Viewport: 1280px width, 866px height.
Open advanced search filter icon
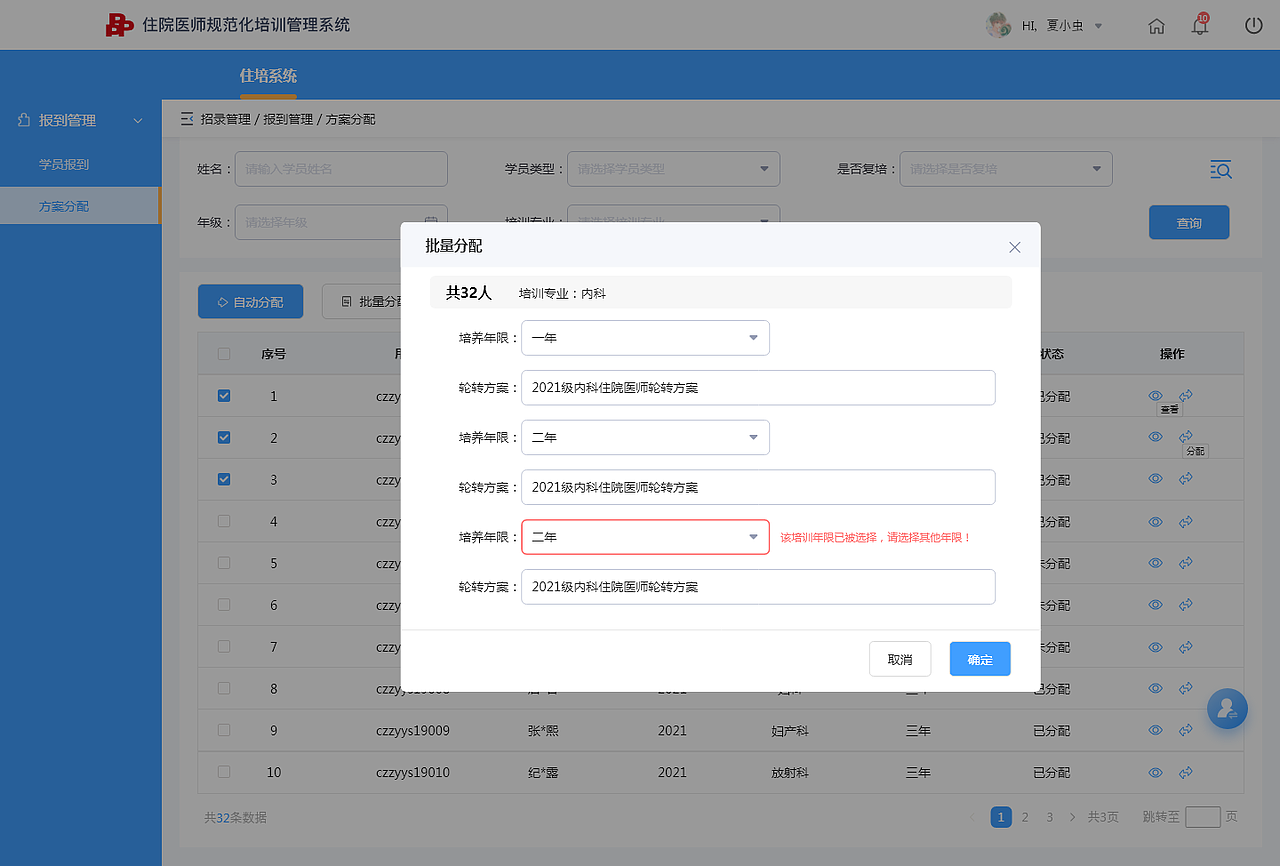coord(1220,169)
